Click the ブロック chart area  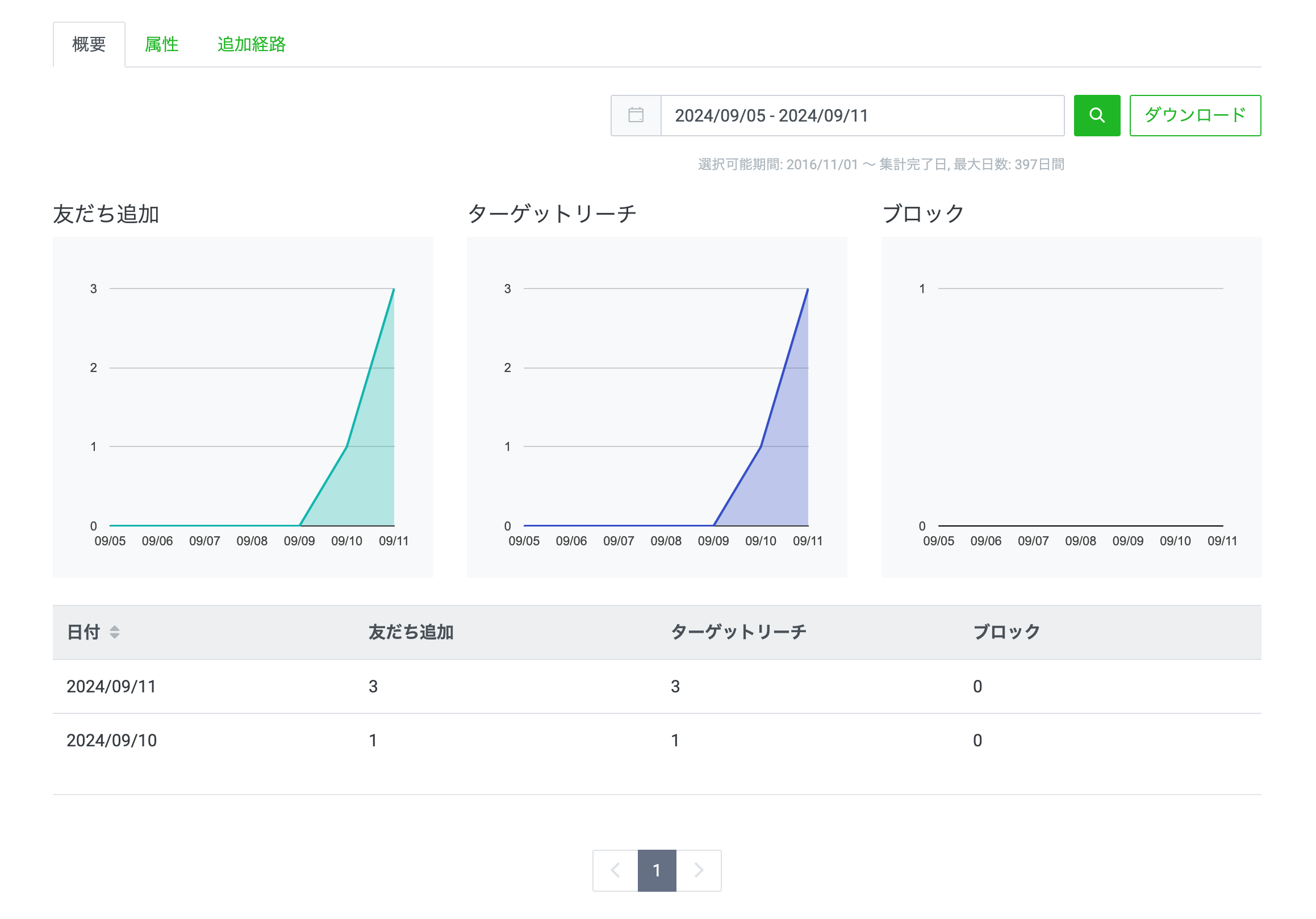(1080, 407)
